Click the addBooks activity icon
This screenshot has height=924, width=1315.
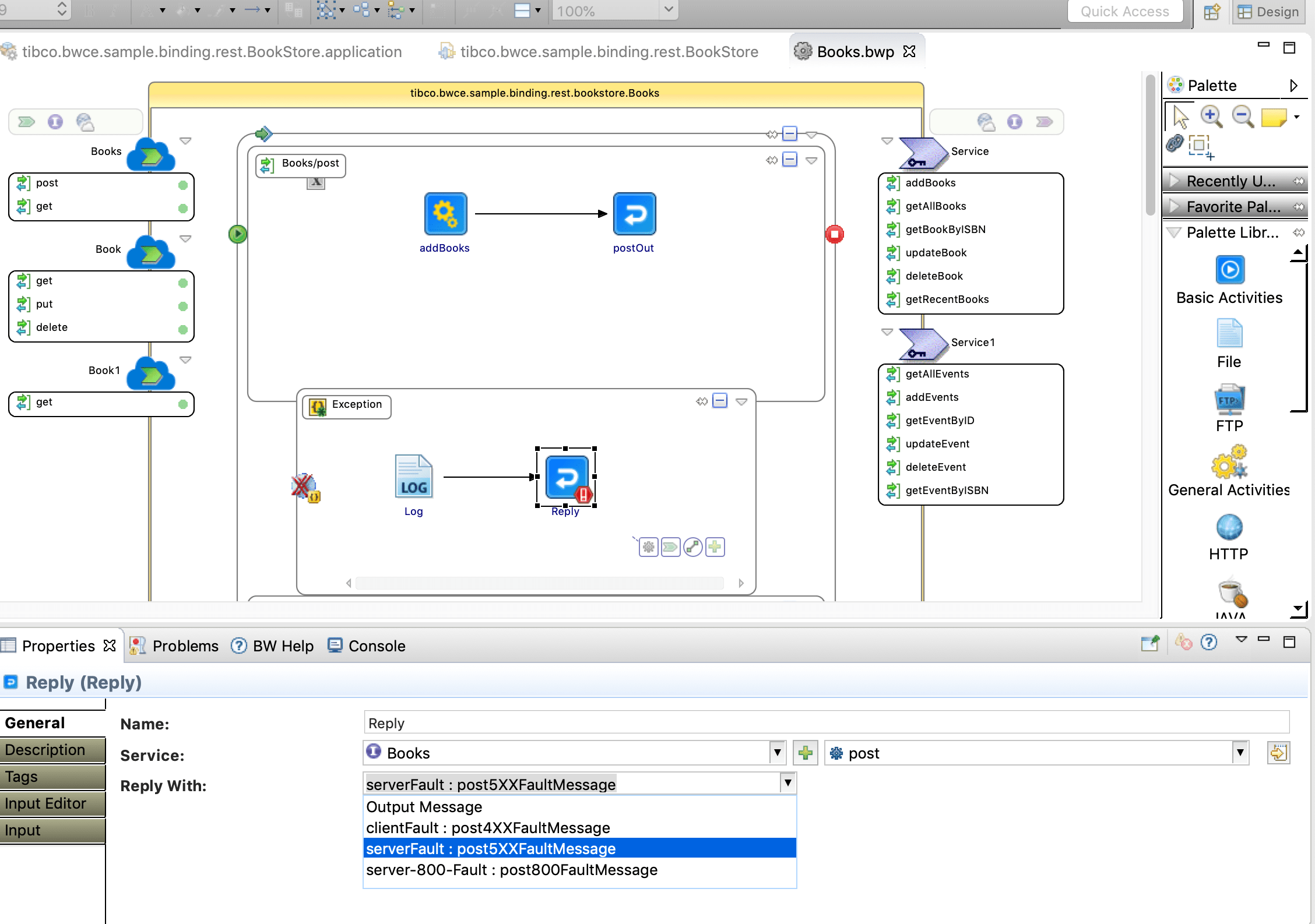click(x=445, y=214)
